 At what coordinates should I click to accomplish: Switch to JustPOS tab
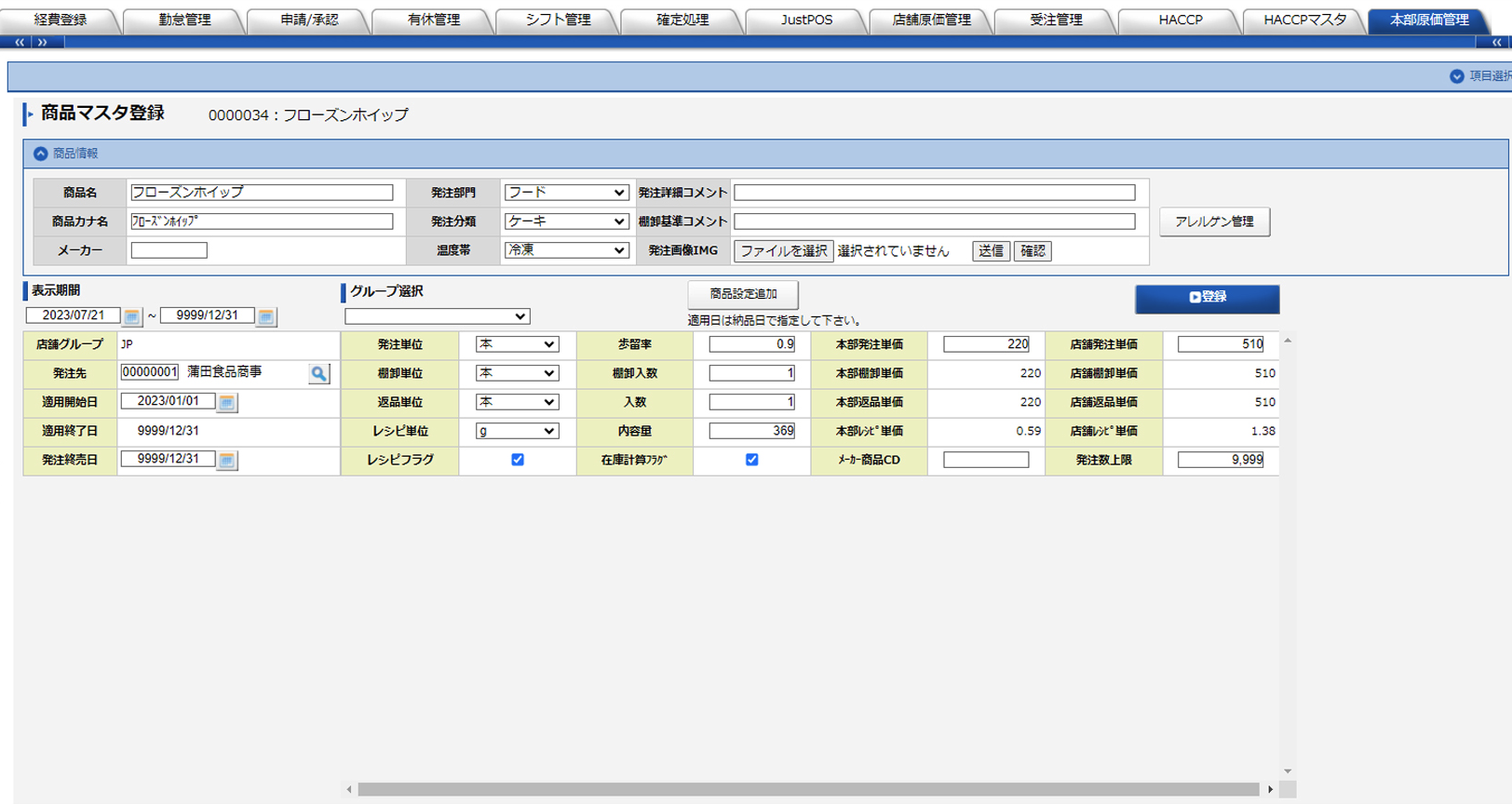click(807, 20)
